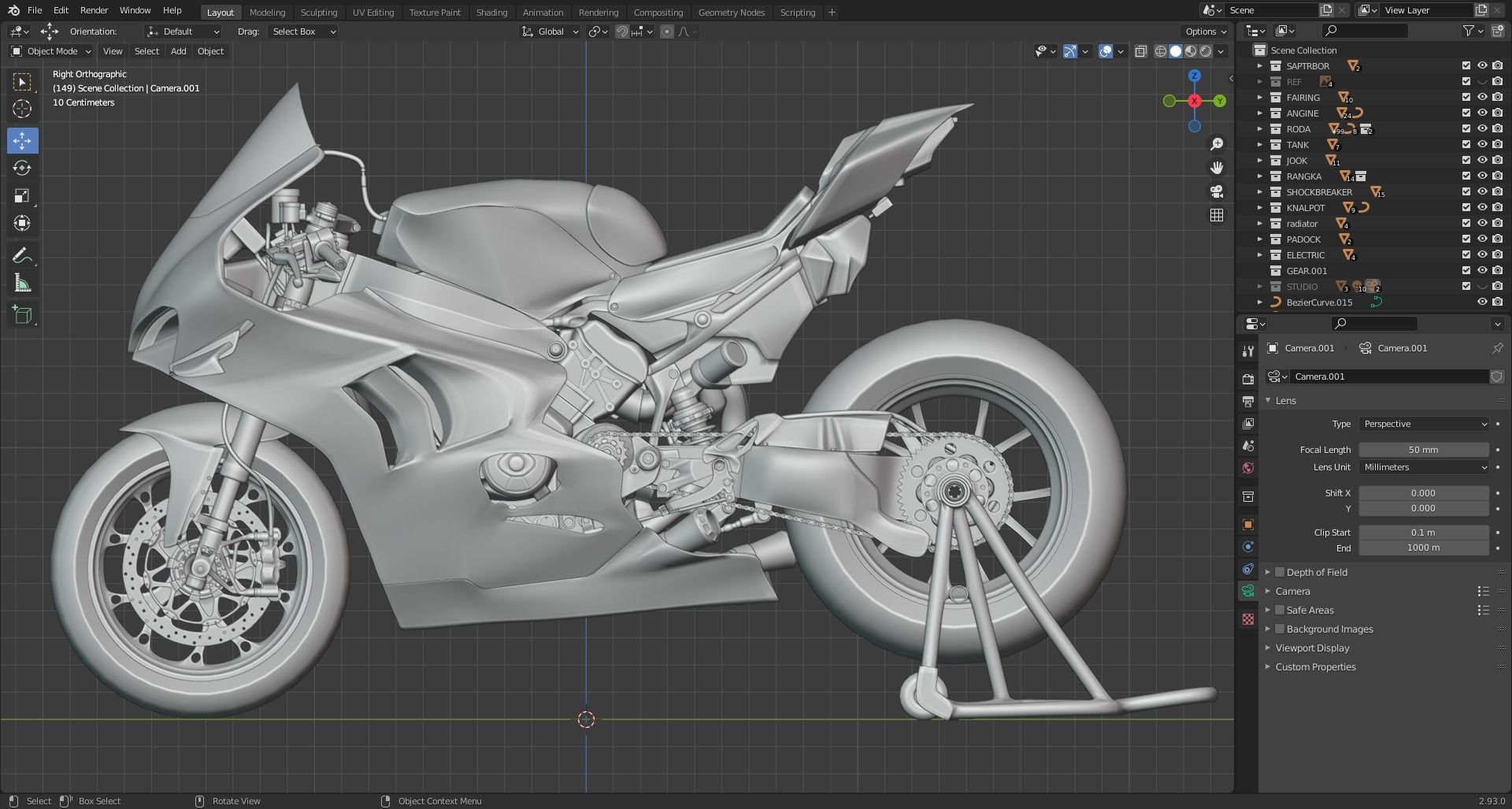Adjust the Clip End 1000 m field

tap(1424, 547)
